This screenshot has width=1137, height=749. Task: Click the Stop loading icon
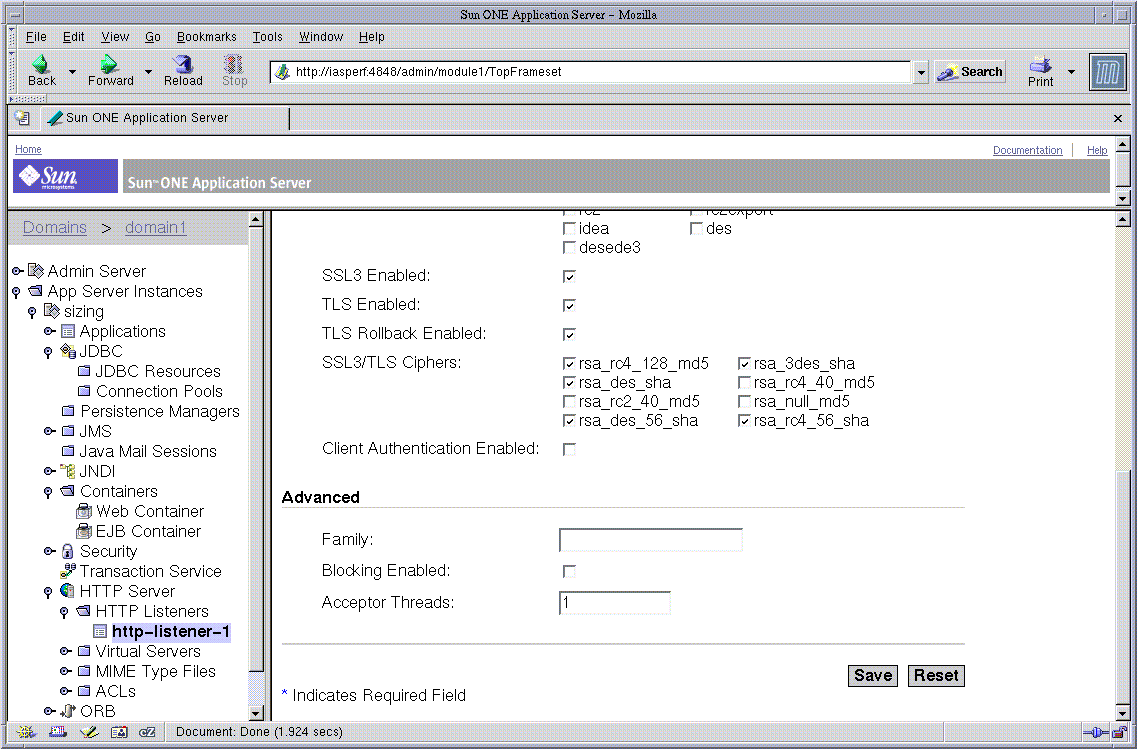coord(233,64)
